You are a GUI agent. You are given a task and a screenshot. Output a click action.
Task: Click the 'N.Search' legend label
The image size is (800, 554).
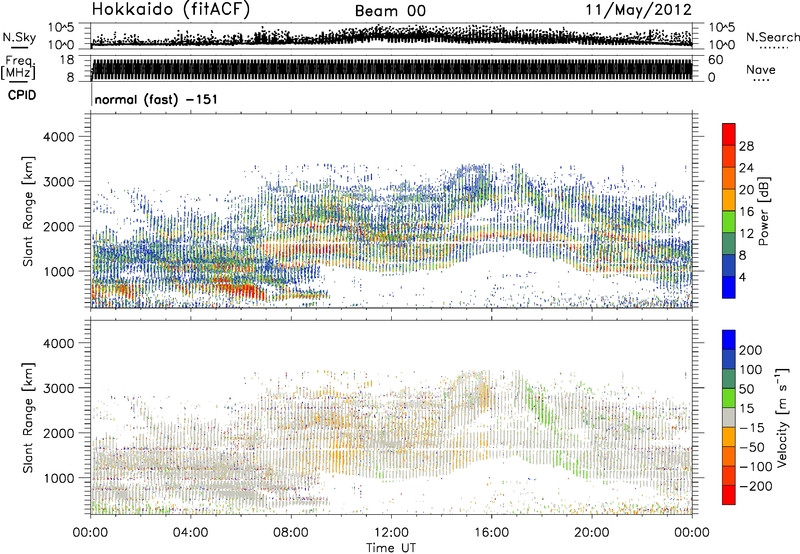tap(772, 37)
